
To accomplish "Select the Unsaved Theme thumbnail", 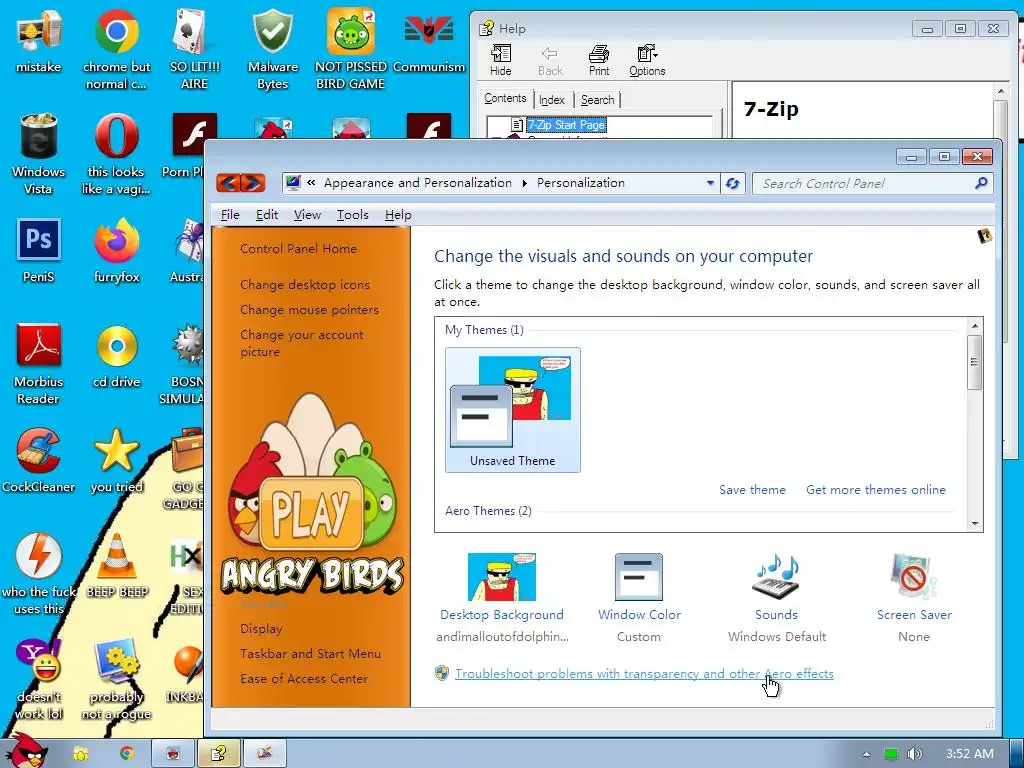I will tap(513, 410).
